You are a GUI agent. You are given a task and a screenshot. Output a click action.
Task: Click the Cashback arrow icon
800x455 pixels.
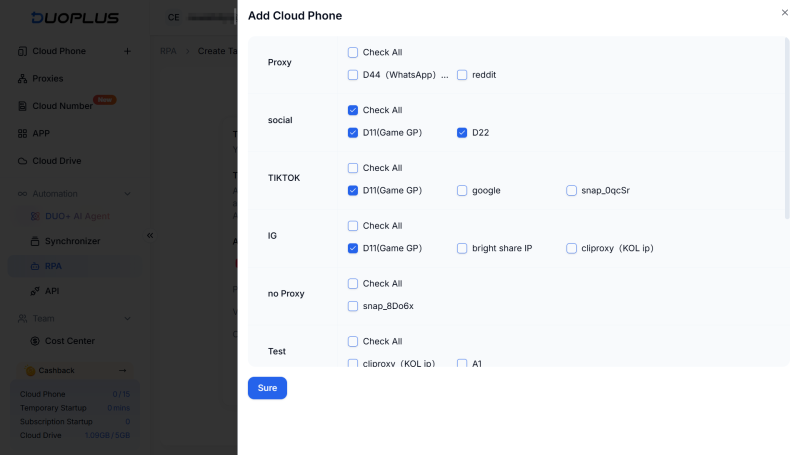(x=122, y=370)
